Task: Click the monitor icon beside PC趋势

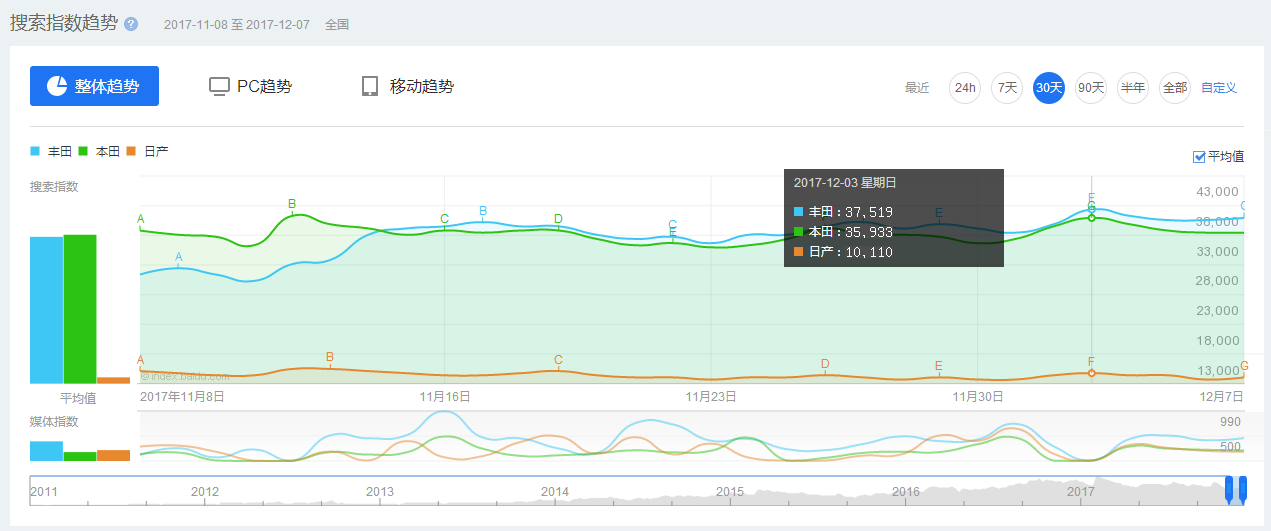Action: (220, 86)
